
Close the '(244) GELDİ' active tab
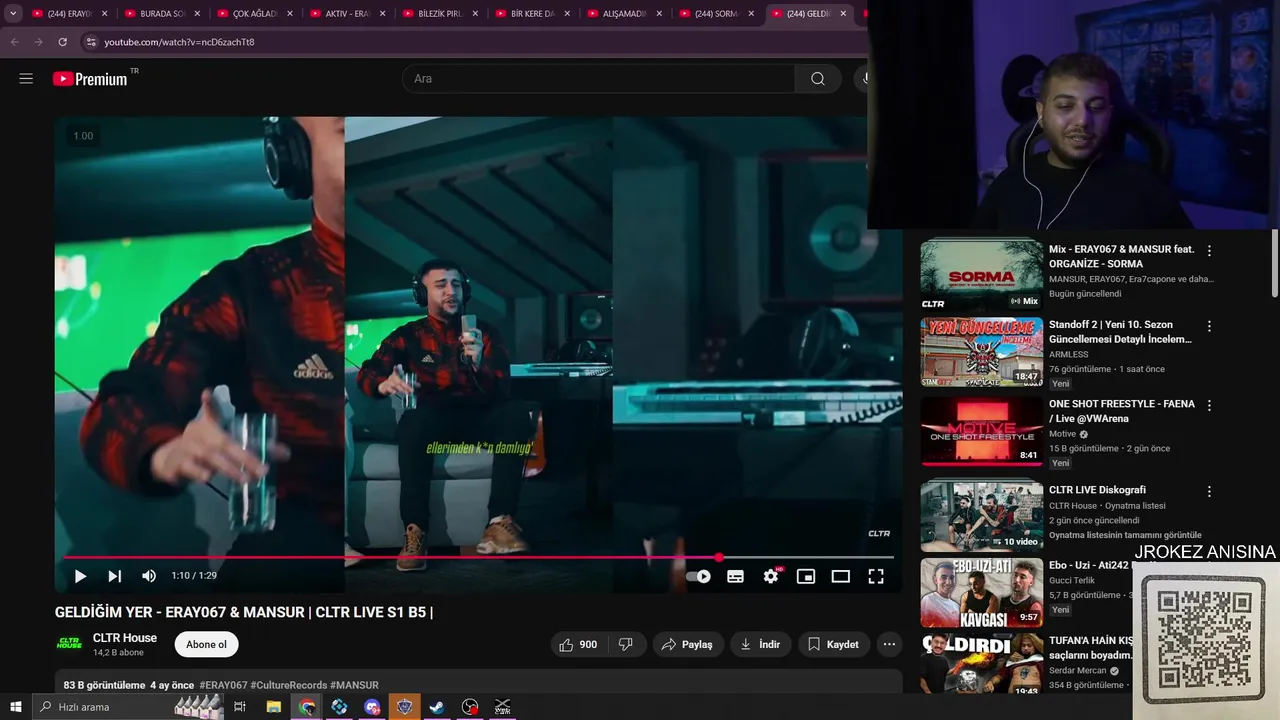[x=843, y=14]
